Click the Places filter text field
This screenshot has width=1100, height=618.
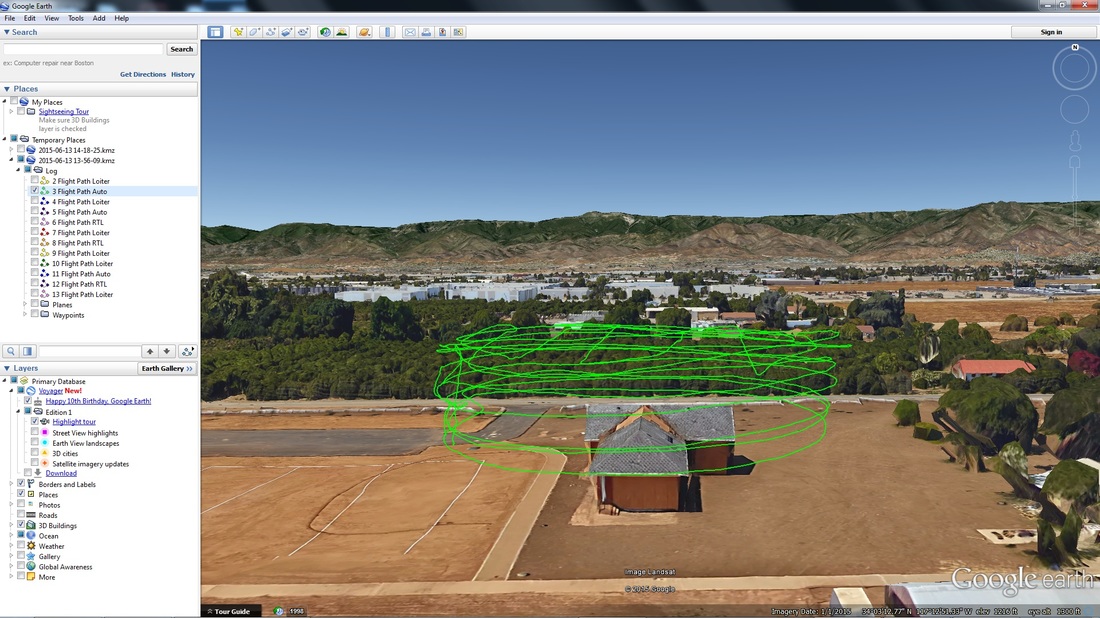tap(89, 351)
